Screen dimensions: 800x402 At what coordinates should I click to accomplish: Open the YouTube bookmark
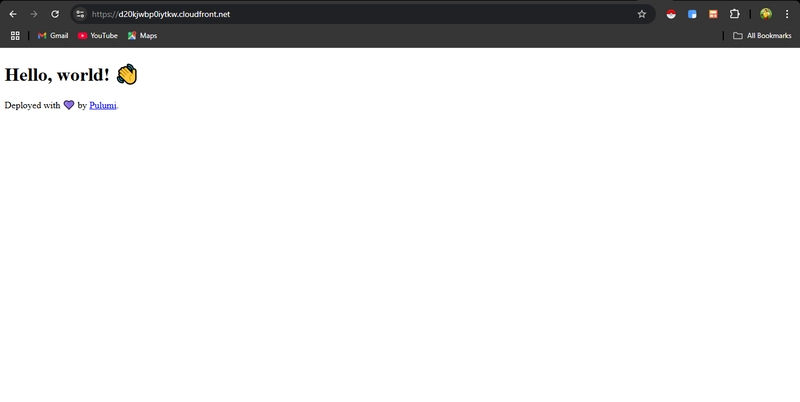(x=97, y=36)
